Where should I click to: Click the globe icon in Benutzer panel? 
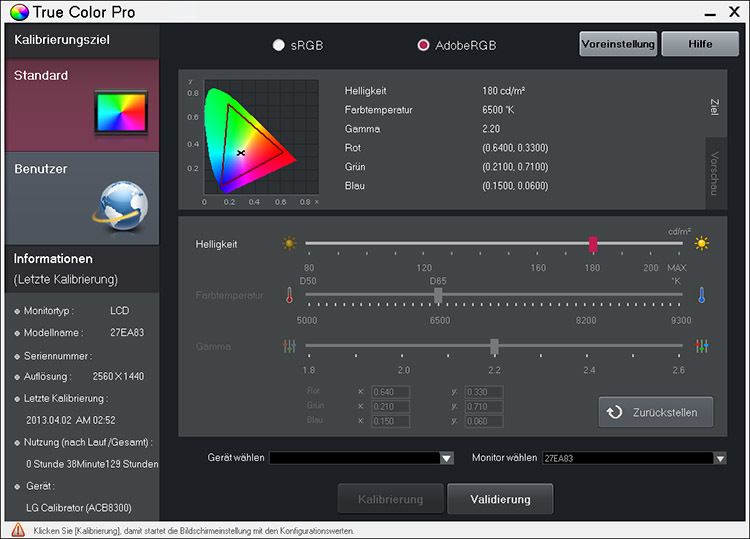coord(121,207)
